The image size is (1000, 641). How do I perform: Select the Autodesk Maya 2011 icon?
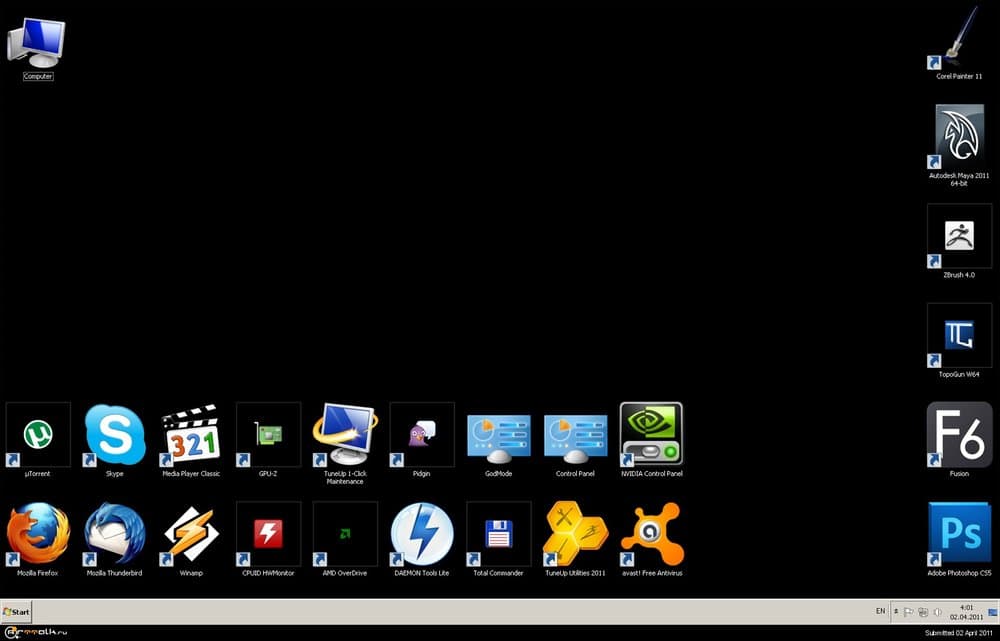tap(959, 137)
